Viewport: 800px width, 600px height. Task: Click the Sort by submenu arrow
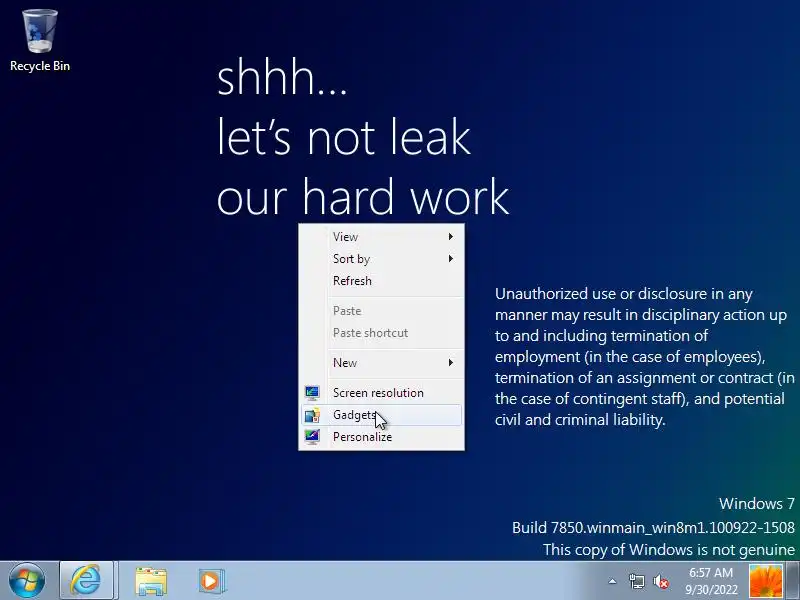451,259
